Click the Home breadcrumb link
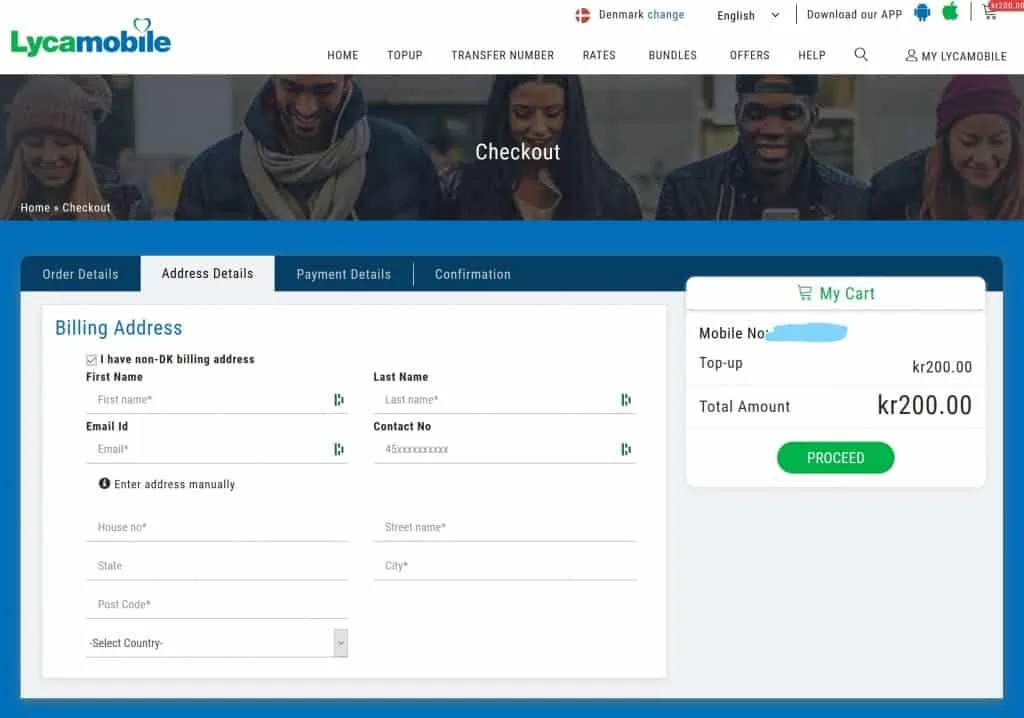Screen dimensions: 1024x718 (x=35, y=208)
